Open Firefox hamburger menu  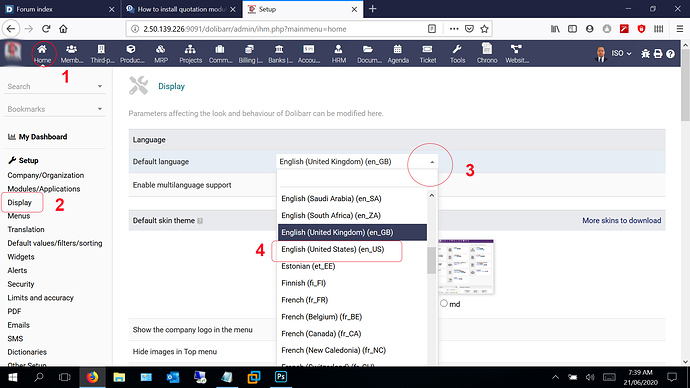679,29
